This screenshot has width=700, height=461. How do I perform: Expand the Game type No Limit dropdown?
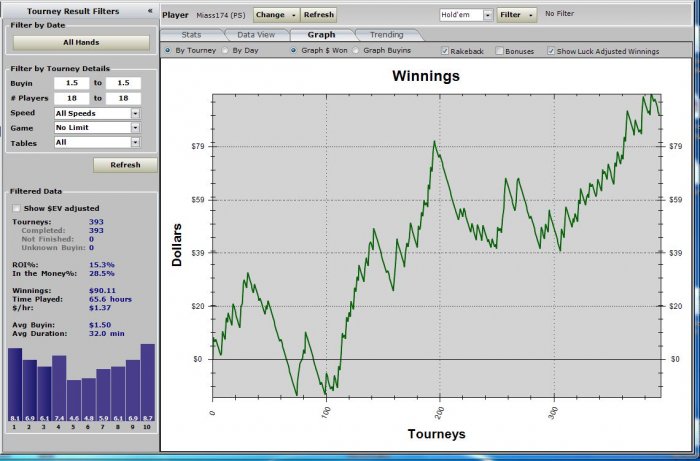point(135,128)
